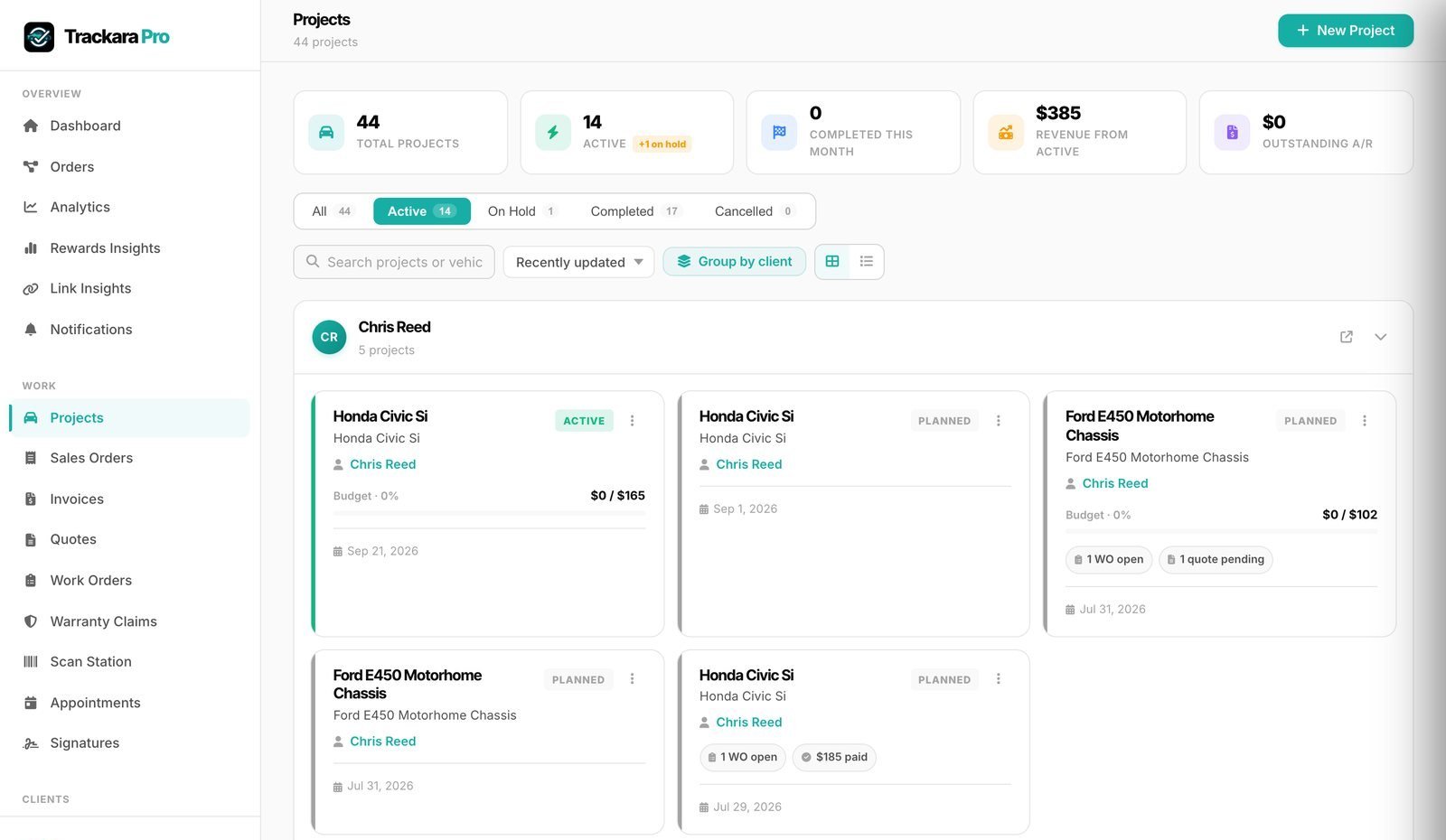Click the 1 quote pending chip

coord(1216,560)
